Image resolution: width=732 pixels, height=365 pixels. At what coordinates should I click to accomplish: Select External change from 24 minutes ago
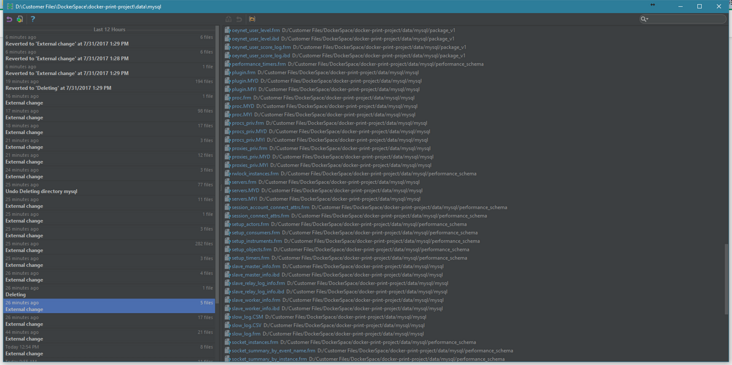tap(109, 174)
